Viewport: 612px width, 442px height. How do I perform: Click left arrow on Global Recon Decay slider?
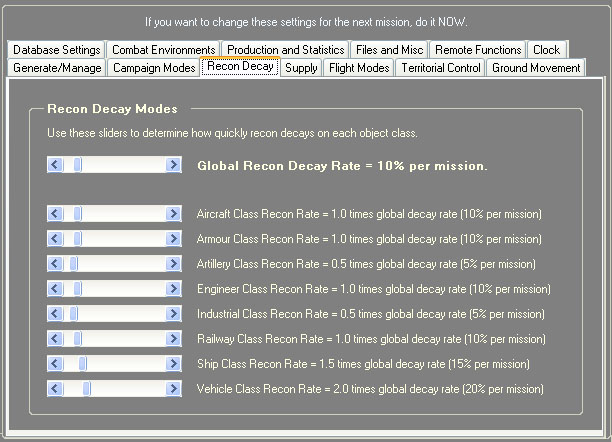point(55,165)
